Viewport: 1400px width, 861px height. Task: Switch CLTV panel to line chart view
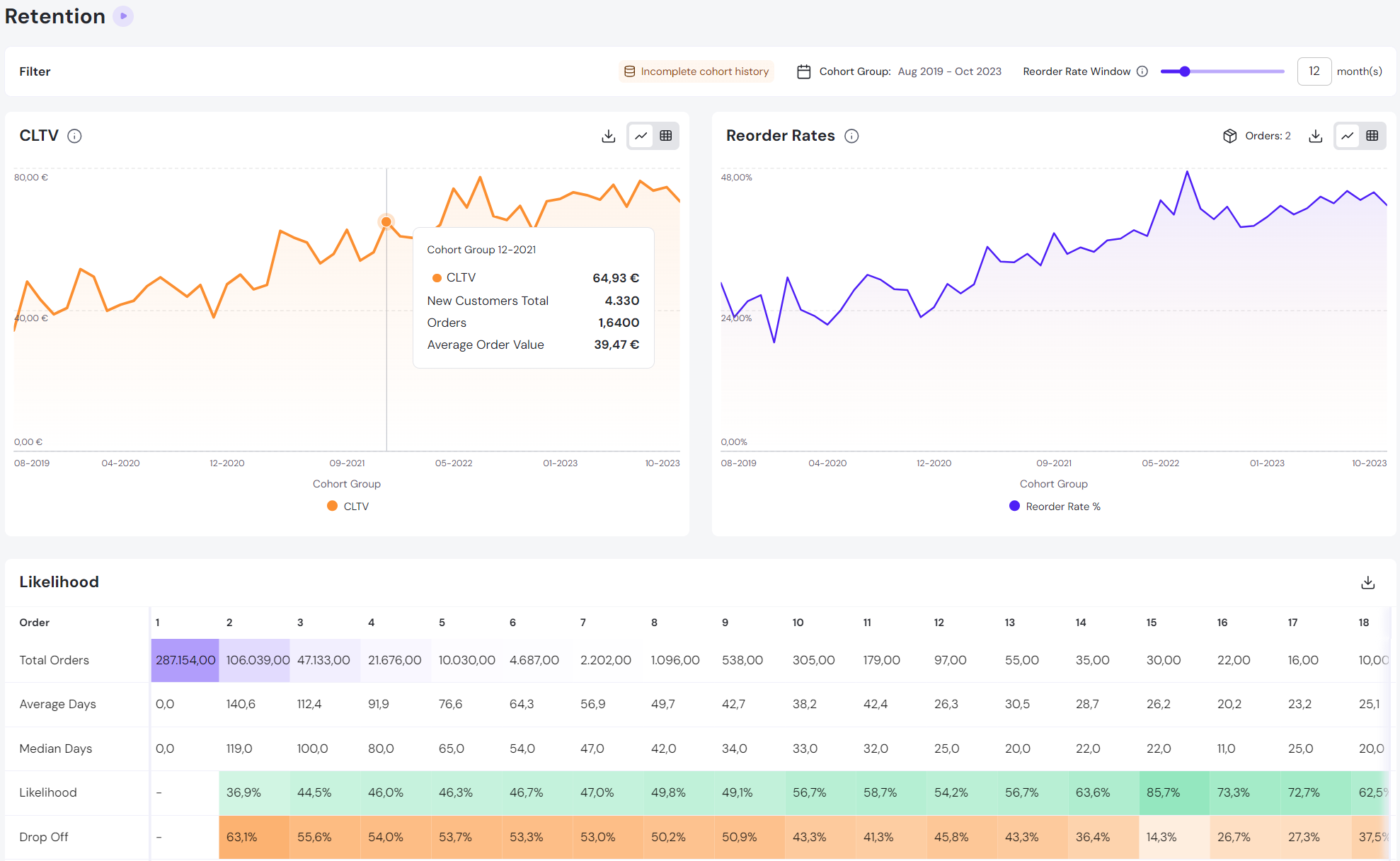click(x=641, y=136)
